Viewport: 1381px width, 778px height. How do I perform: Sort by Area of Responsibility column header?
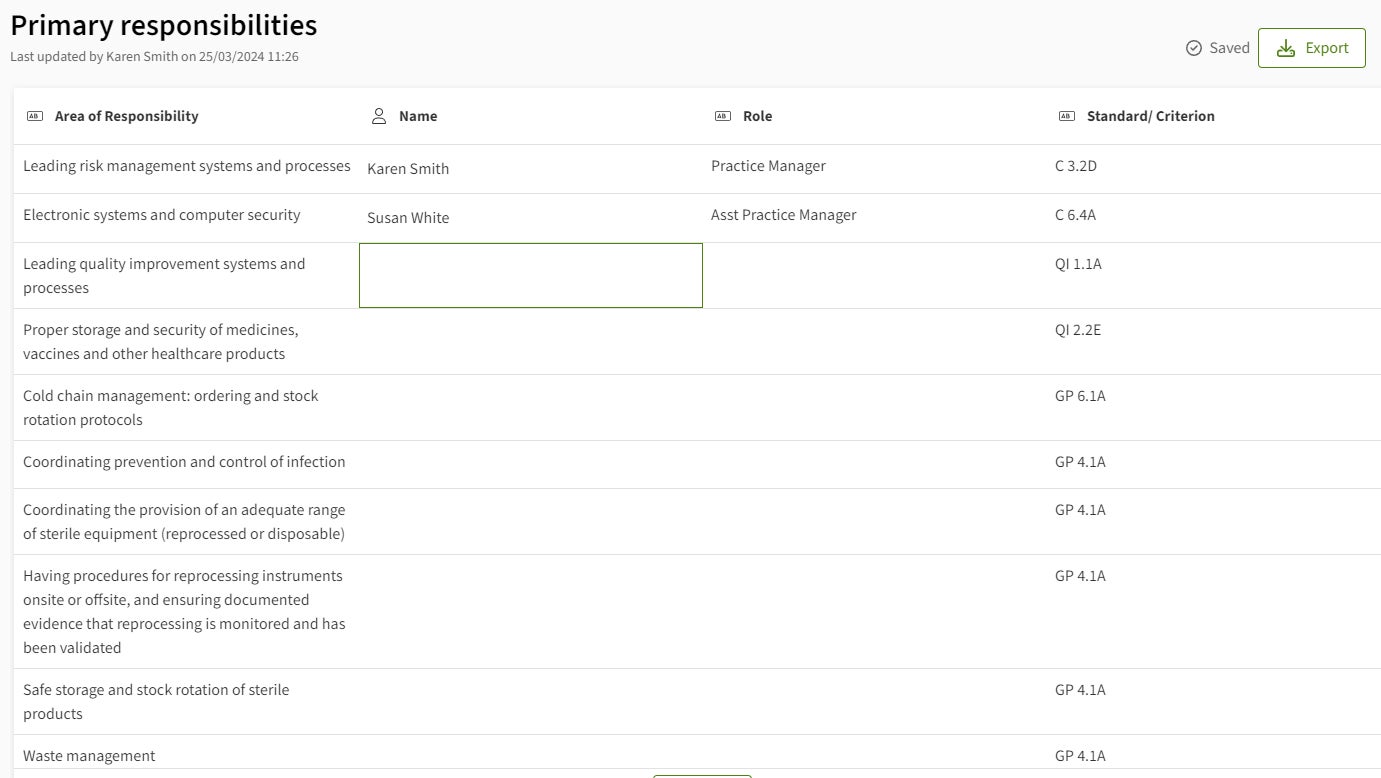[x=126, y=116]
